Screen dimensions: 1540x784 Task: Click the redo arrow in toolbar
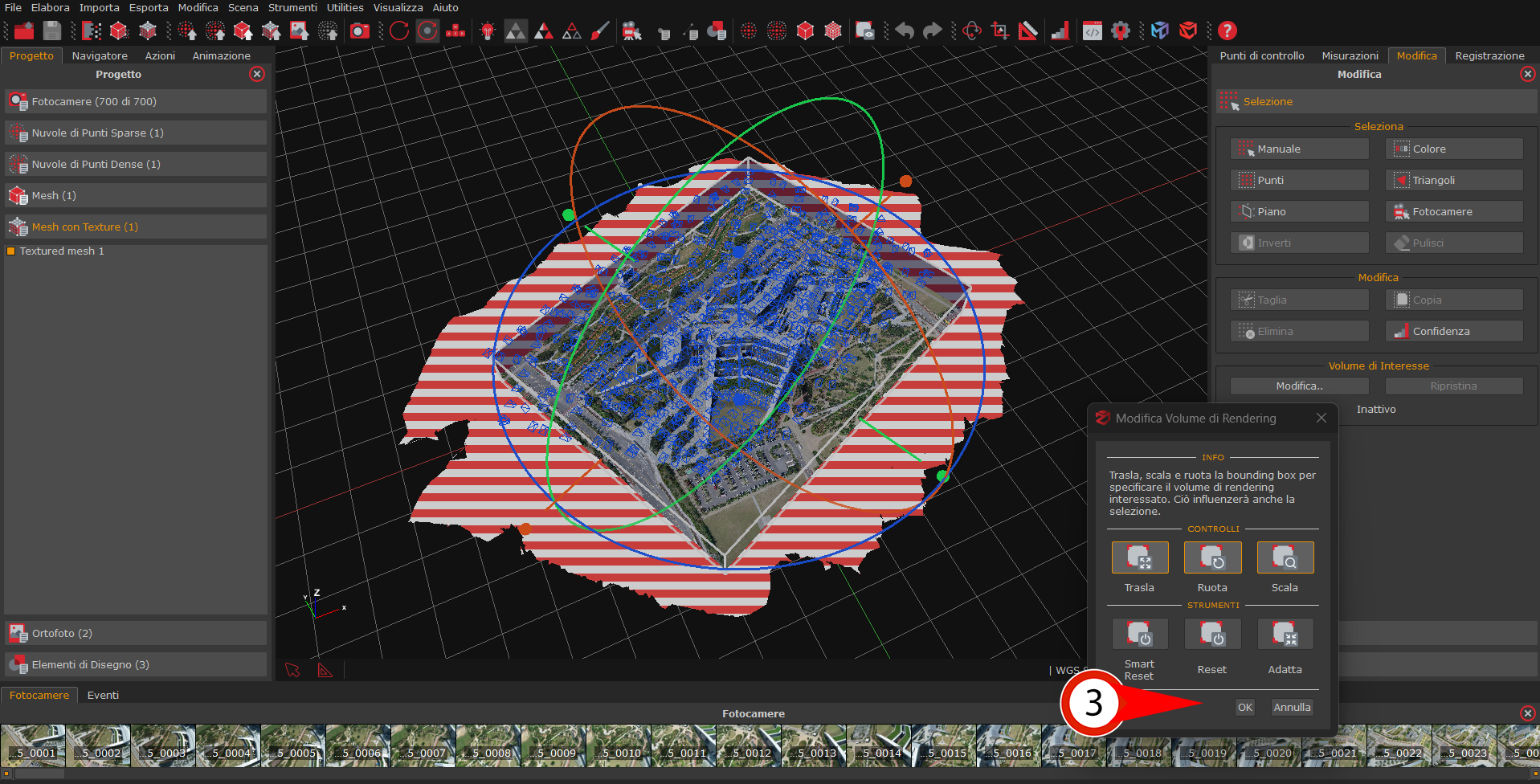pos(932,31)
